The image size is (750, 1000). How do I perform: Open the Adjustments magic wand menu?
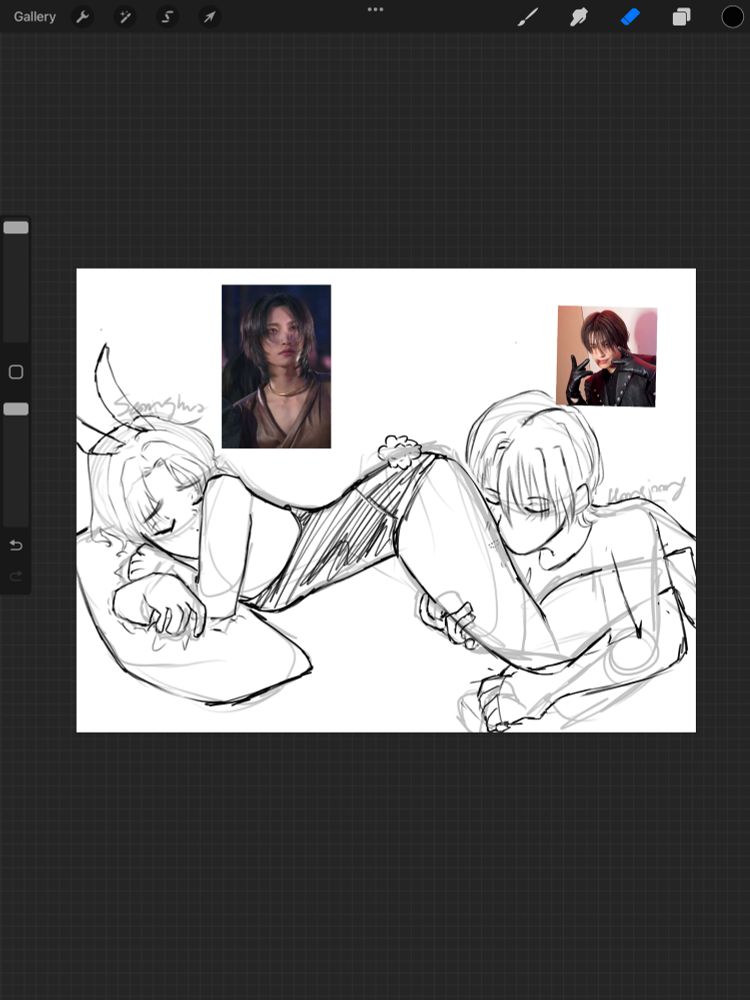[x=125, y=17]
